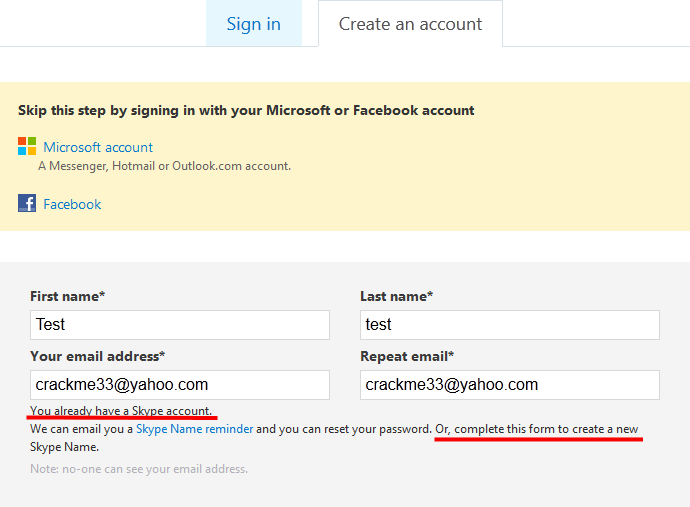Click the 'First name*' label
690x507 pixels.
pyautogui.click(x=67, y=296)
